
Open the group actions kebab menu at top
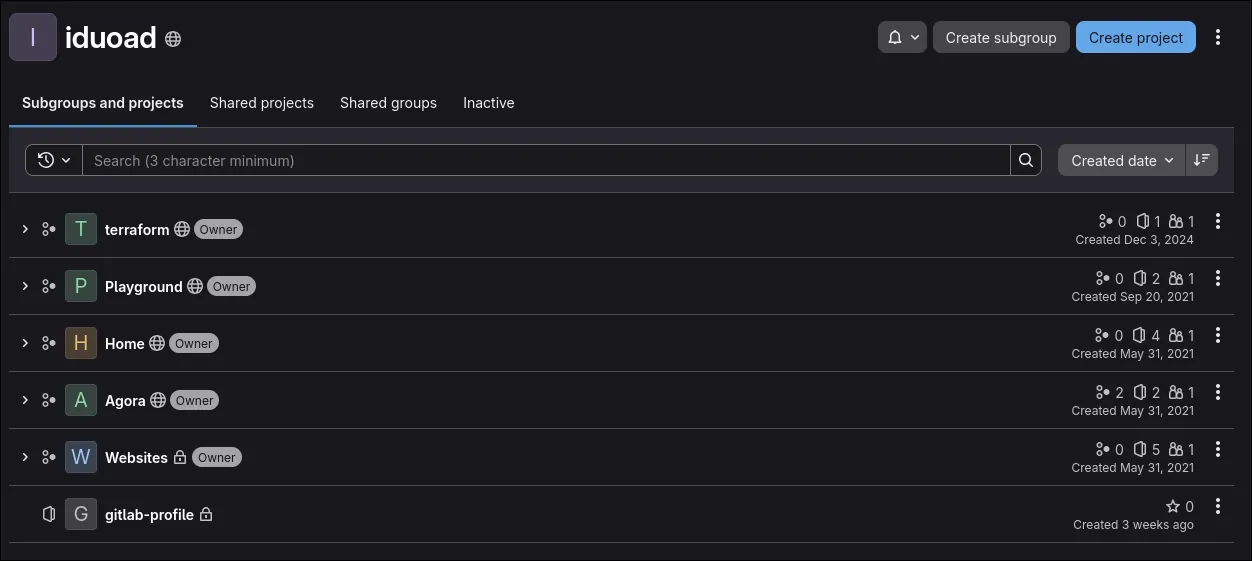coord(1218,37)
